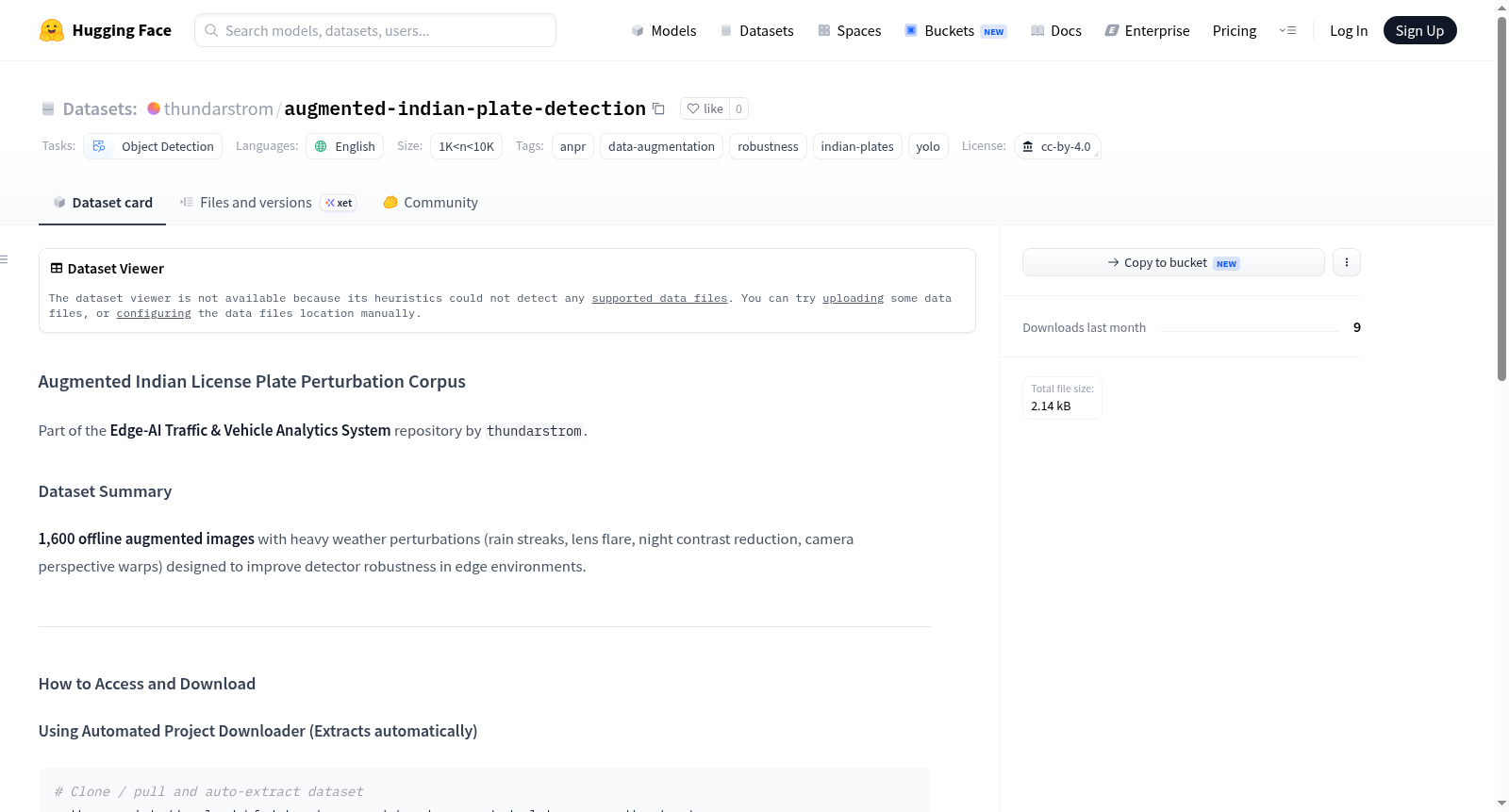1509x812 pixels.
Task: Go to the Pricing page
Action: tap(1235, 30)
